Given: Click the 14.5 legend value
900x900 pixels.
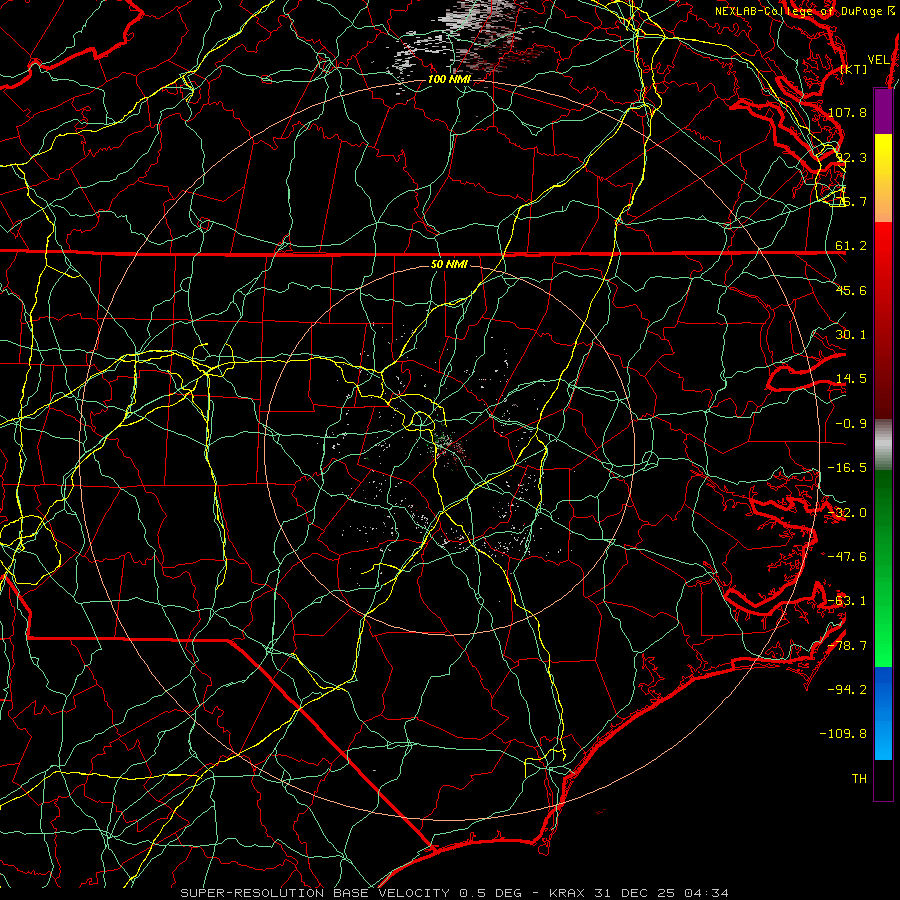Looking at the screenshot, I should point(851,379).
